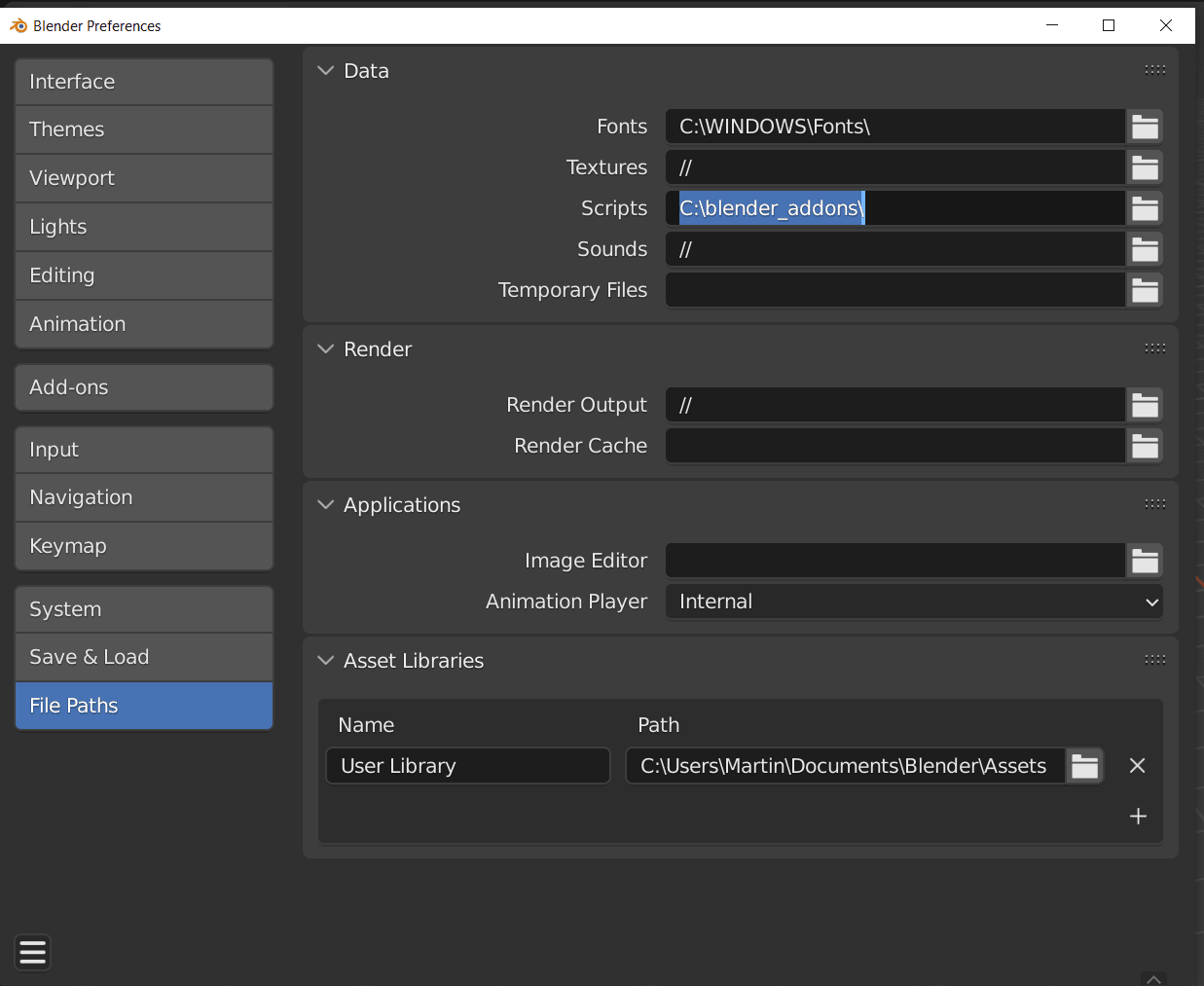This screenshot has height=986, width=1204.
Task: Add a new asset library
Action: point(1137,817)
